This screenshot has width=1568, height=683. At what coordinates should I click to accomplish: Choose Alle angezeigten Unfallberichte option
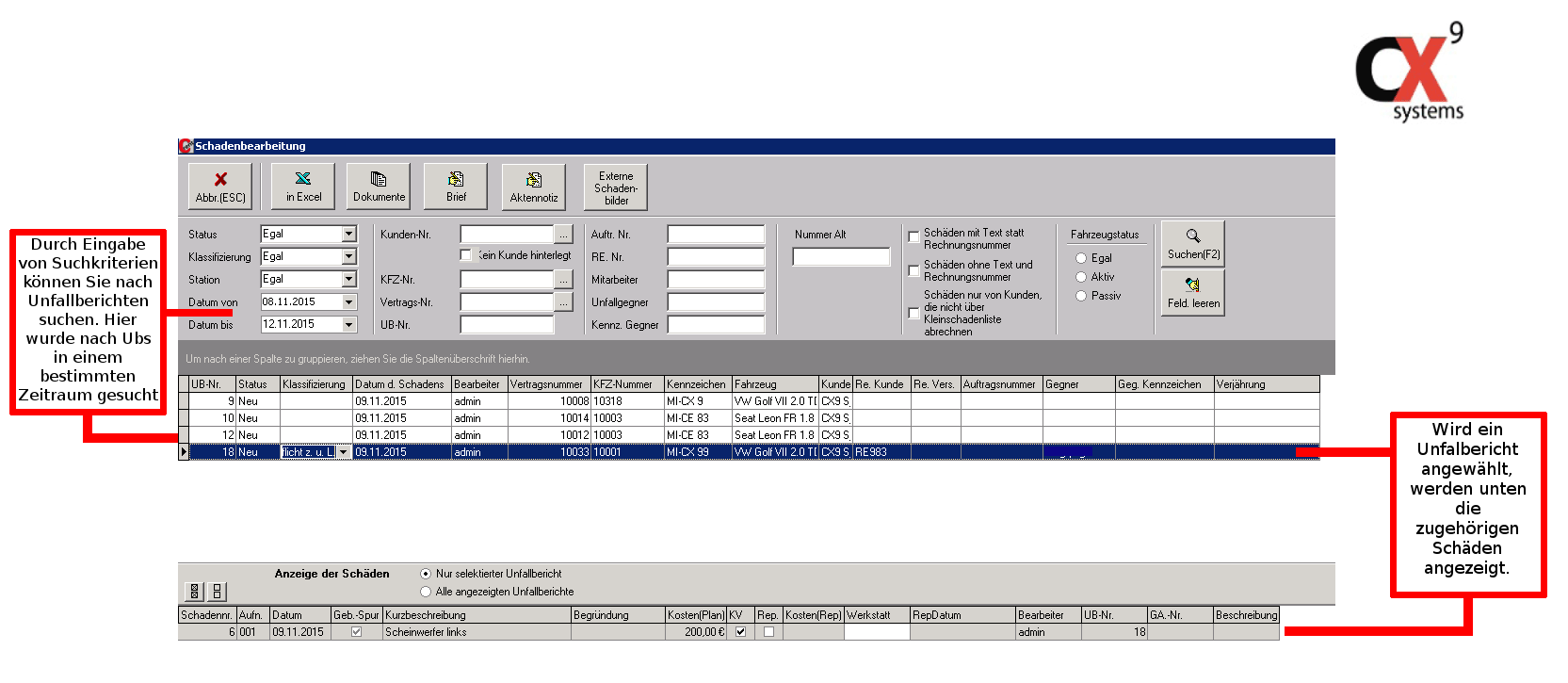426,592
